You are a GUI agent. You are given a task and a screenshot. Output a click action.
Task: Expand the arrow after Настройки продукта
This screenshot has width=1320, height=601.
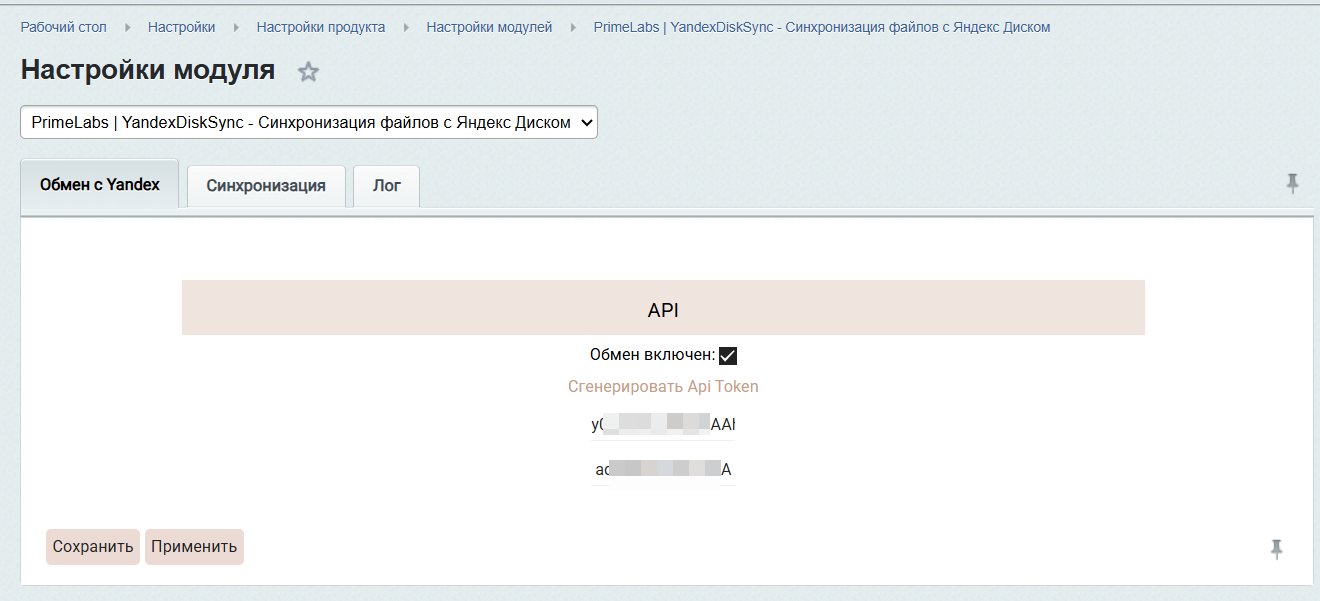[406, 28]
